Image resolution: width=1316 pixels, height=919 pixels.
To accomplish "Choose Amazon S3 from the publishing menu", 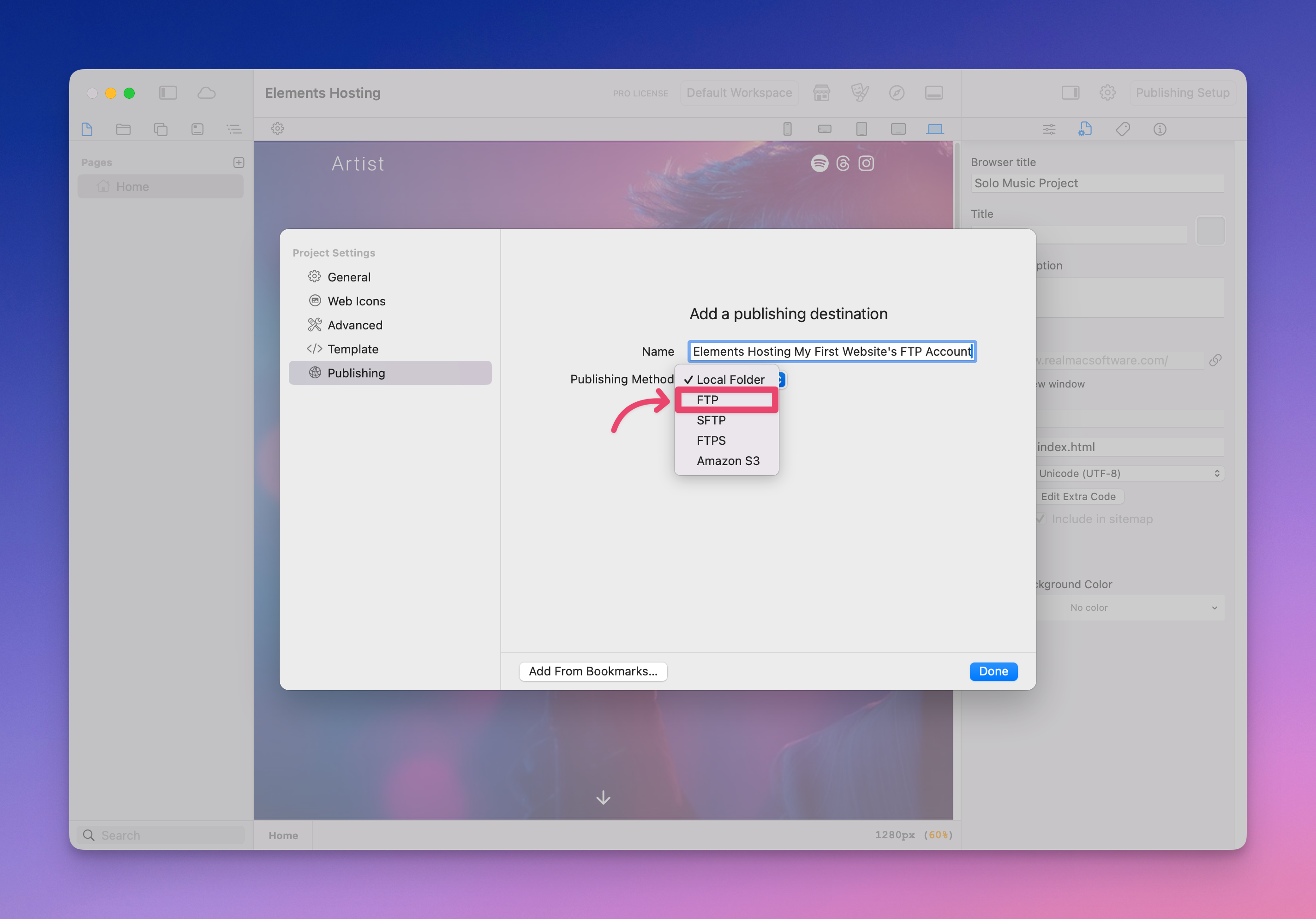I will click(728, 460).
